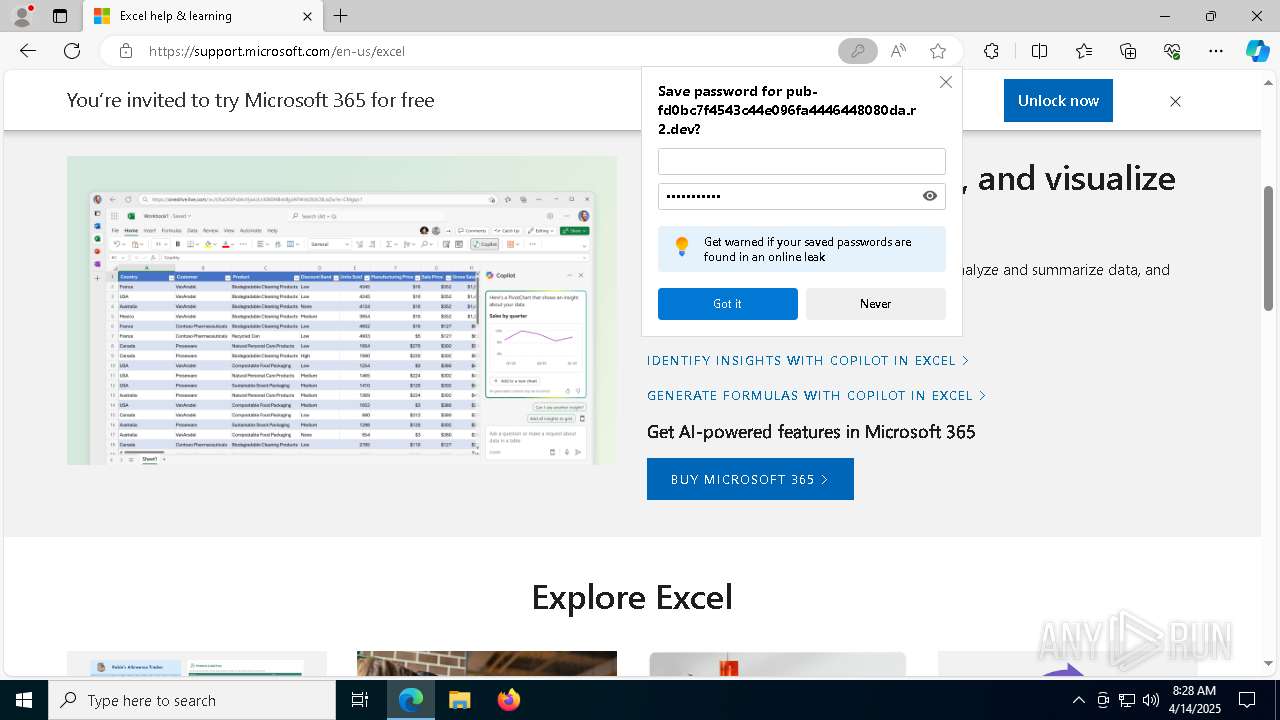
Task: Enter split screen view
Action: [x=1039, y=51]
